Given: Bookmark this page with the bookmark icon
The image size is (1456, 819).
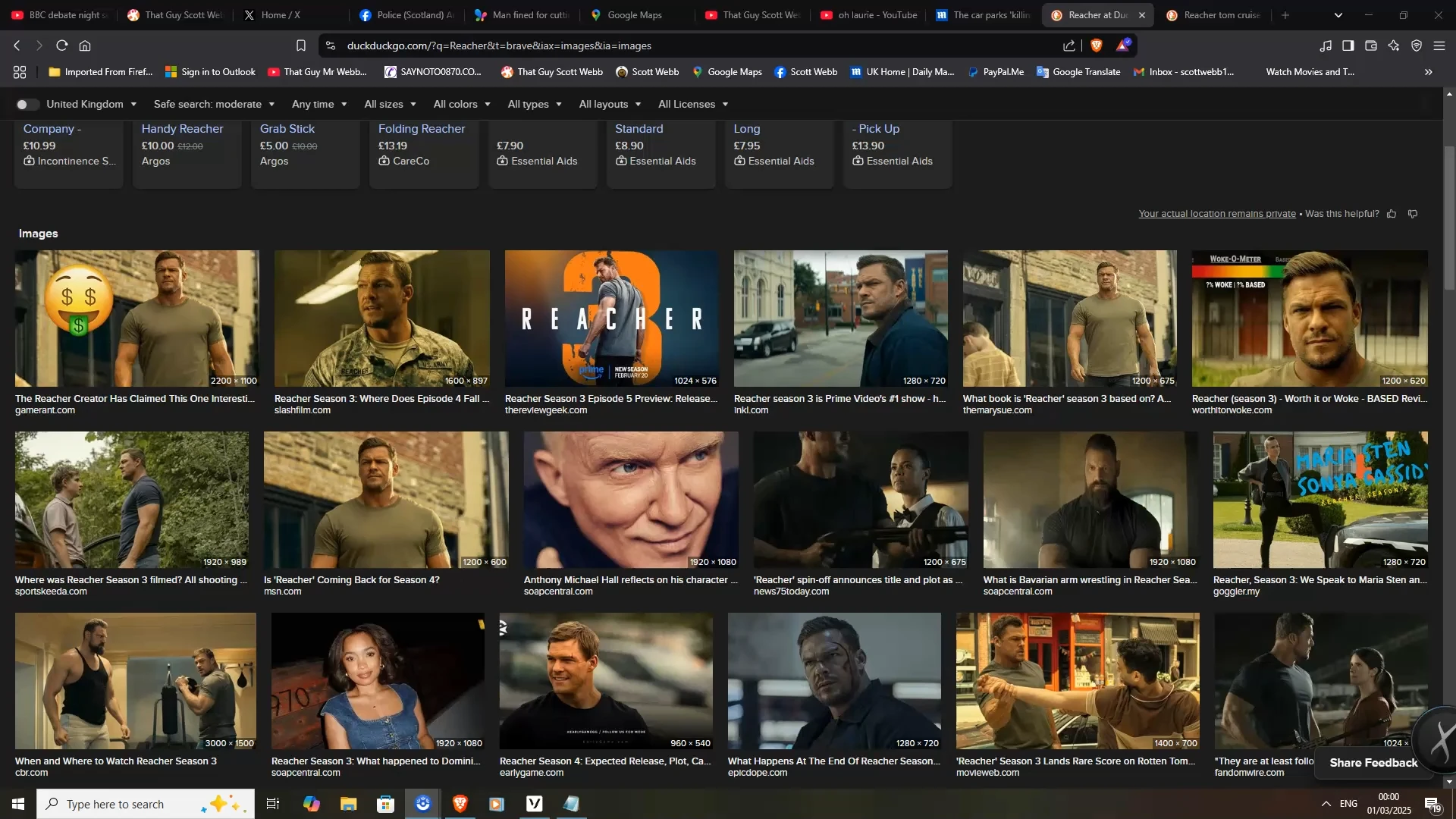Looking at the screenshot, I should pos(301,45).
